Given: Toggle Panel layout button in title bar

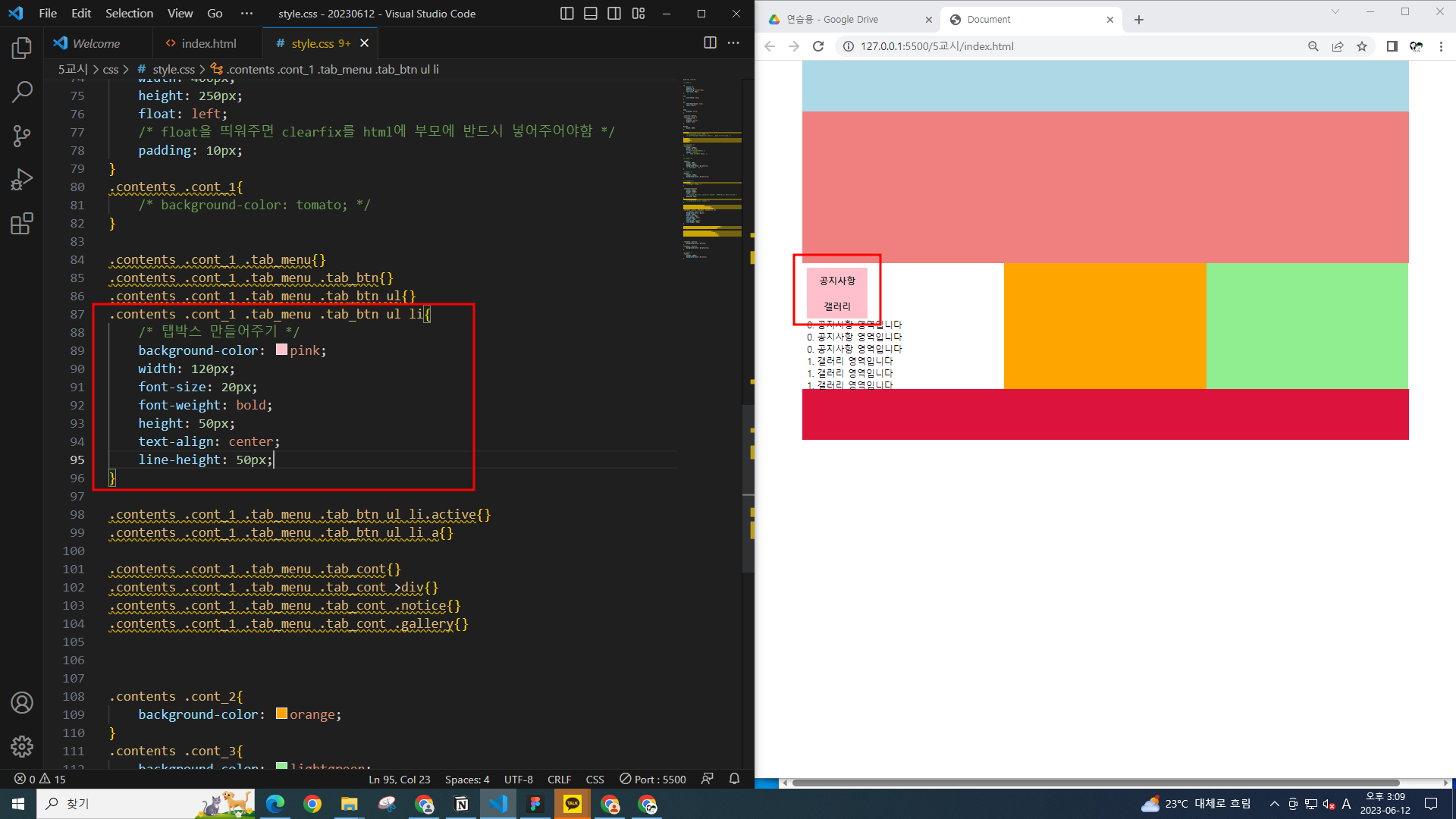Looking at the screenshot, I should (591, 14).
